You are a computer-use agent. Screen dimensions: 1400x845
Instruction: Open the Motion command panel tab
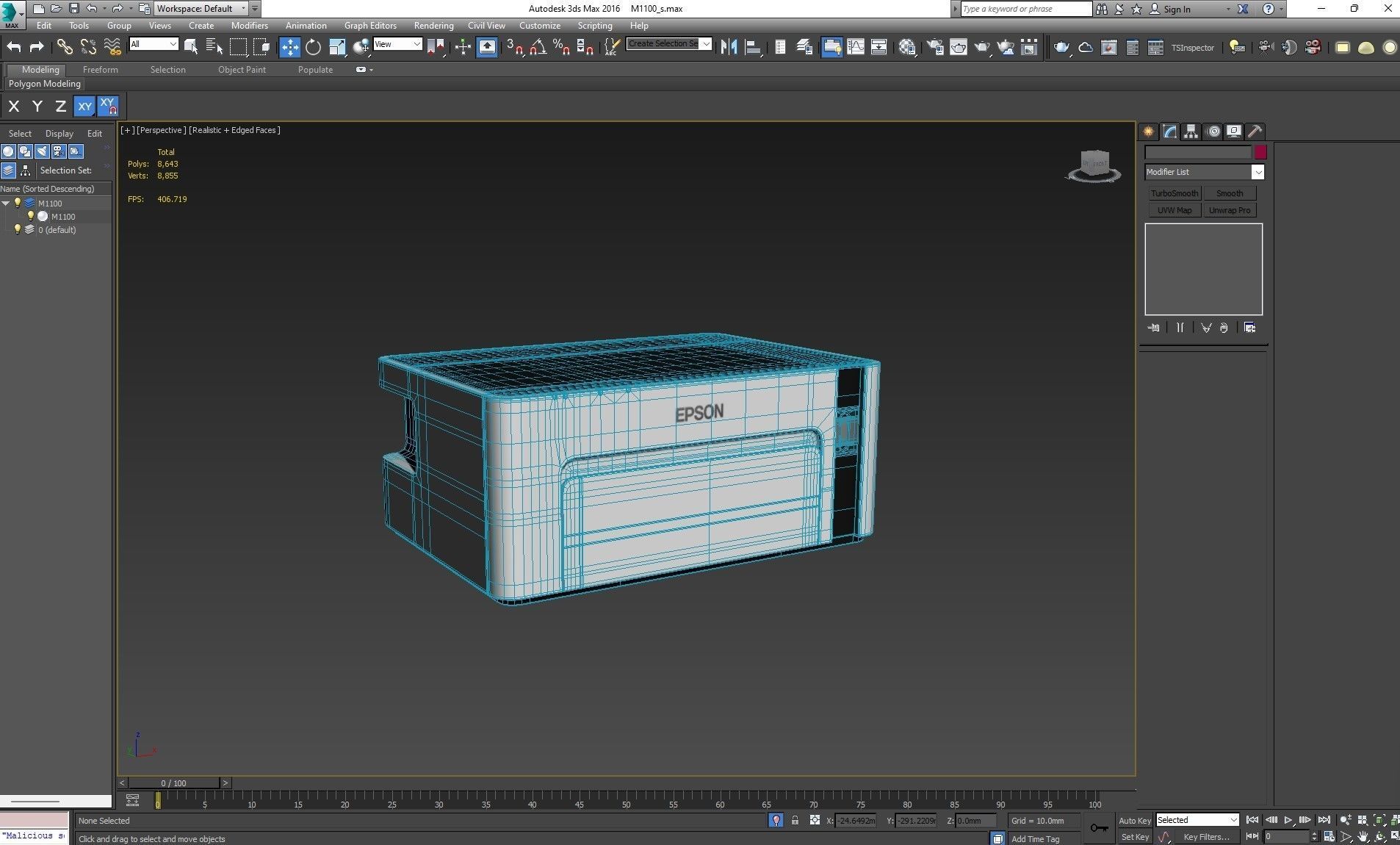click(x=1213, y=132)
